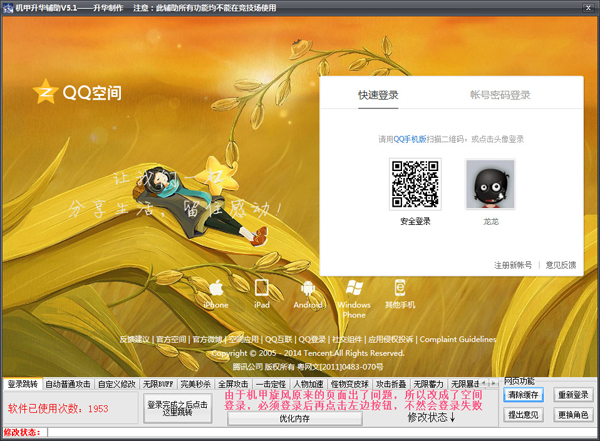Select the 一击定怪 tab

271,384
